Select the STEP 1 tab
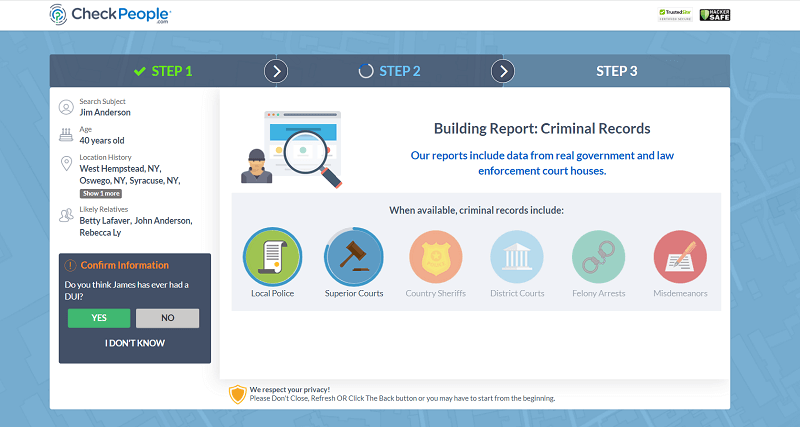 coord(163,71)
